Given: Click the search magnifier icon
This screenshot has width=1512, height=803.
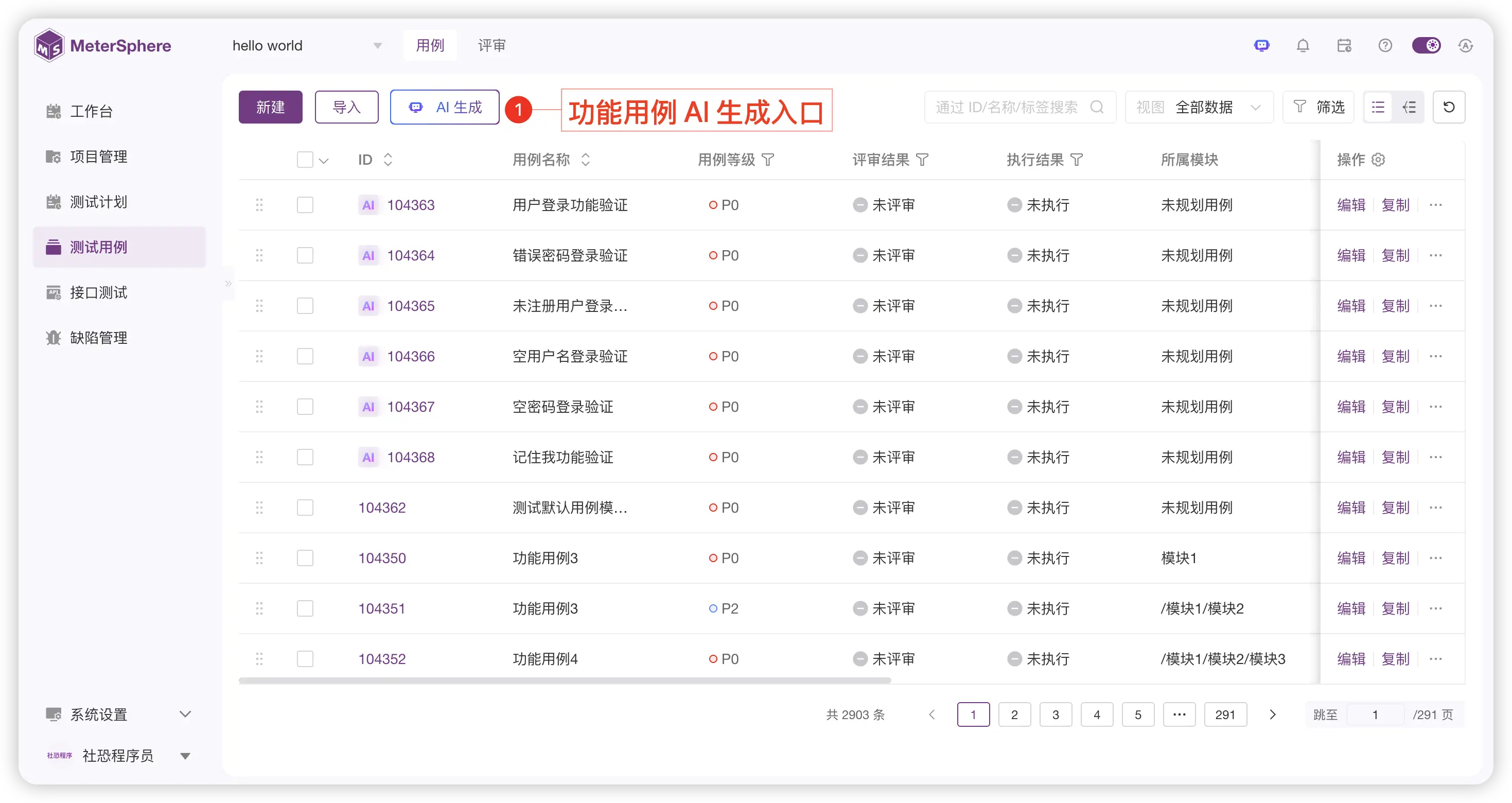Looking at the screenshot, I should point(1097,107).
